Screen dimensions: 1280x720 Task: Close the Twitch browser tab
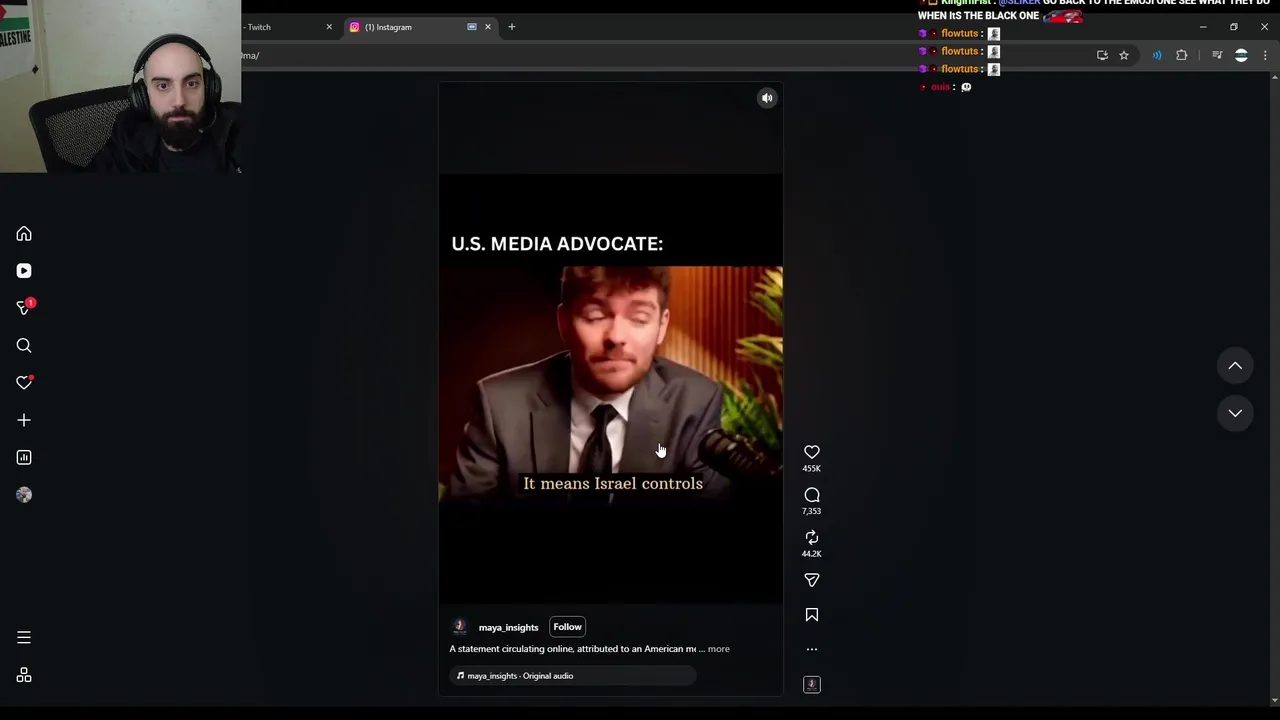pos(329,27)
